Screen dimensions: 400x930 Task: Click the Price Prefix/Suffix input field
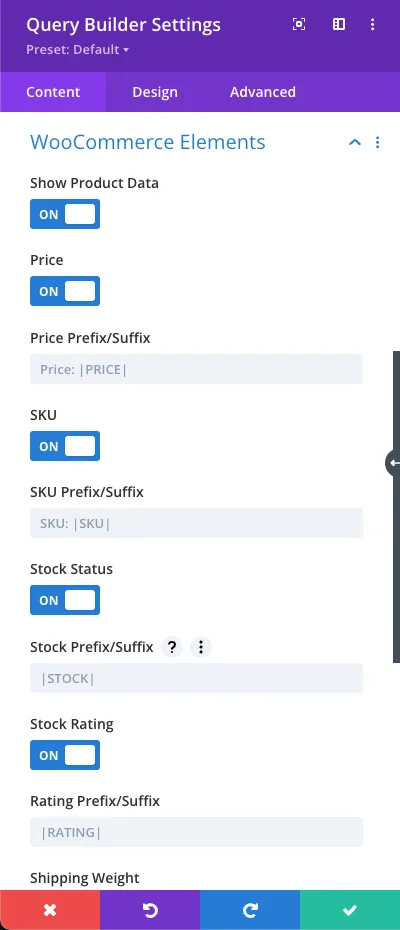point(196,369)
